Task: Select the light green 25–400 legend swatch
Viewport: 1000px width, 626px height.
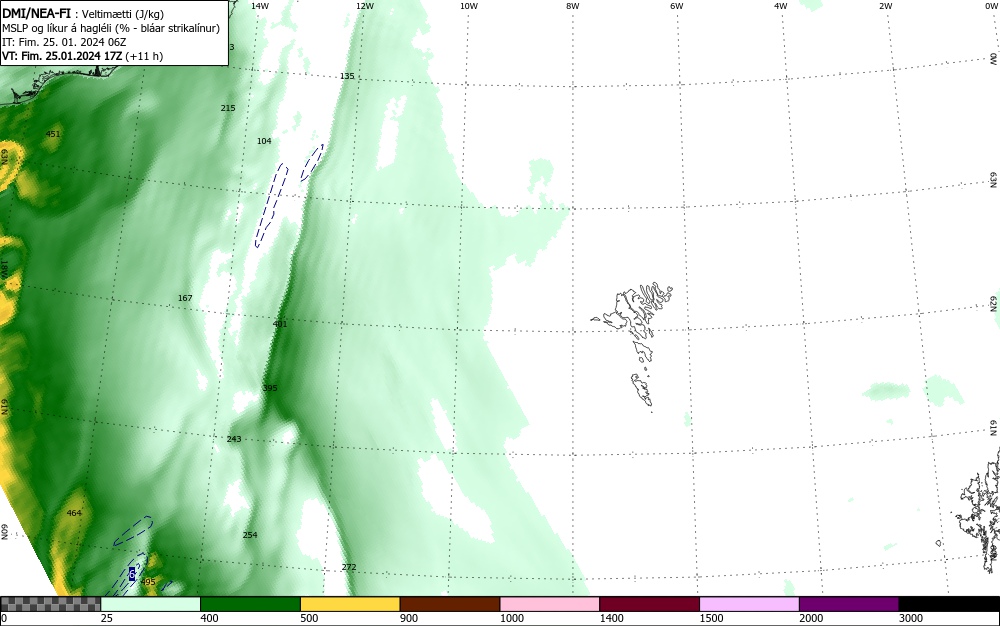Action: 151,604
